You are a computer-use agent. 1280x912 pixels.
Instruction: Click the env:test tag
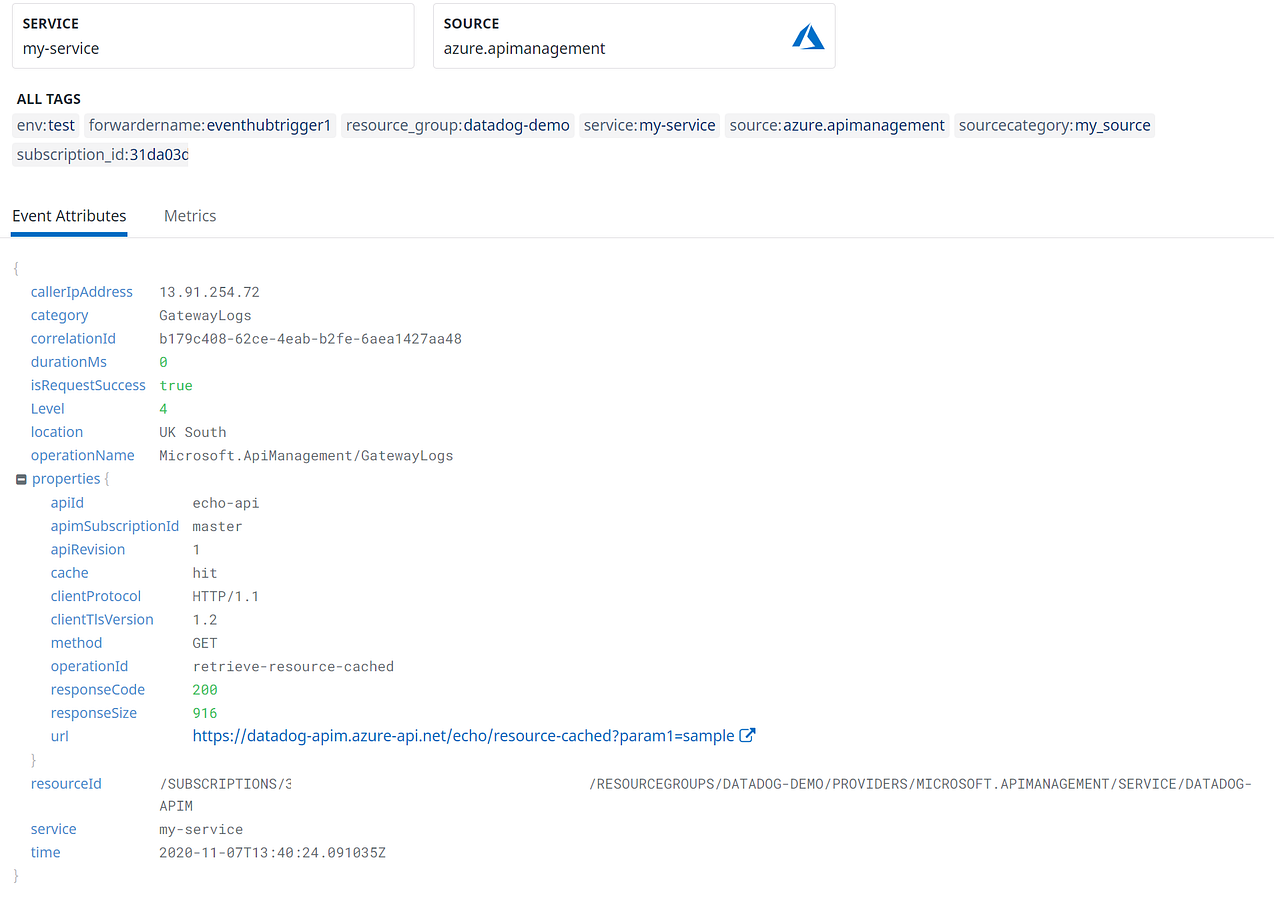45,125
